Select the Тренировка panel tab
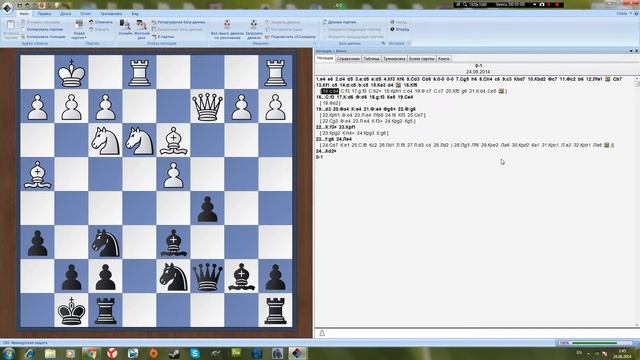Screen dimensions: 640x360 [x=394, y=59]
